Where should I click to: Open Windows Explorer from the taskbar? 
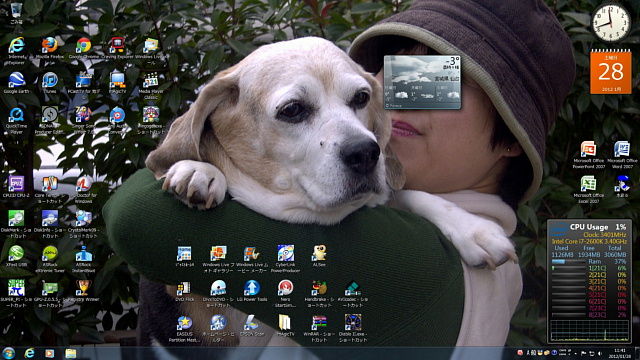point(71,353)
